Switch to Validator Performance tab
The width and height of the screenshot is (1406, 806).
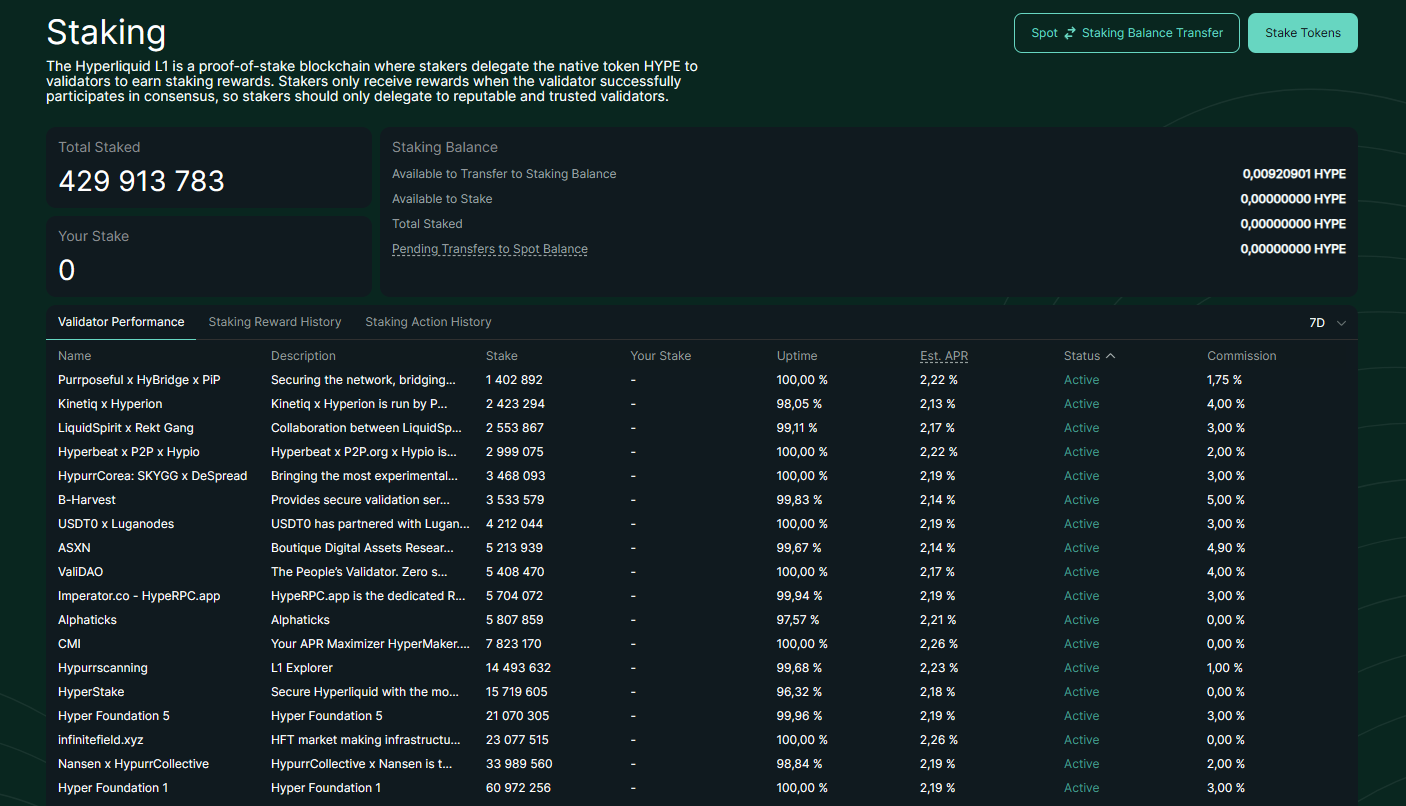(121, 322)
